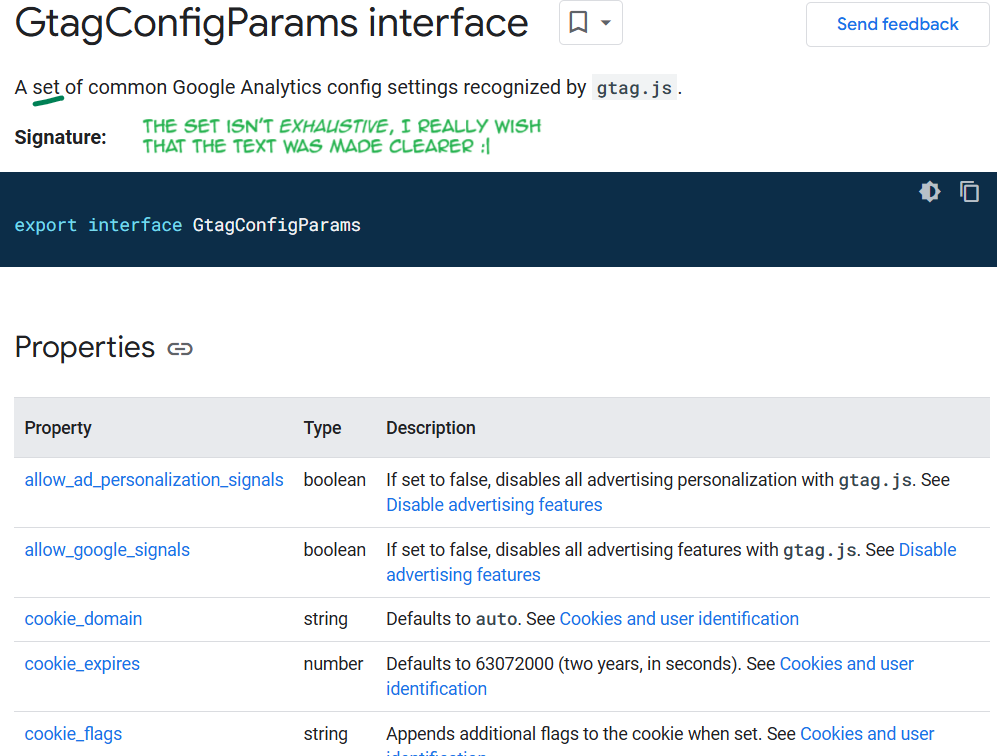Screen dimensions: 997x756
Task: Toggle dark theme for the code block
Action: click(x=930, y=191)
